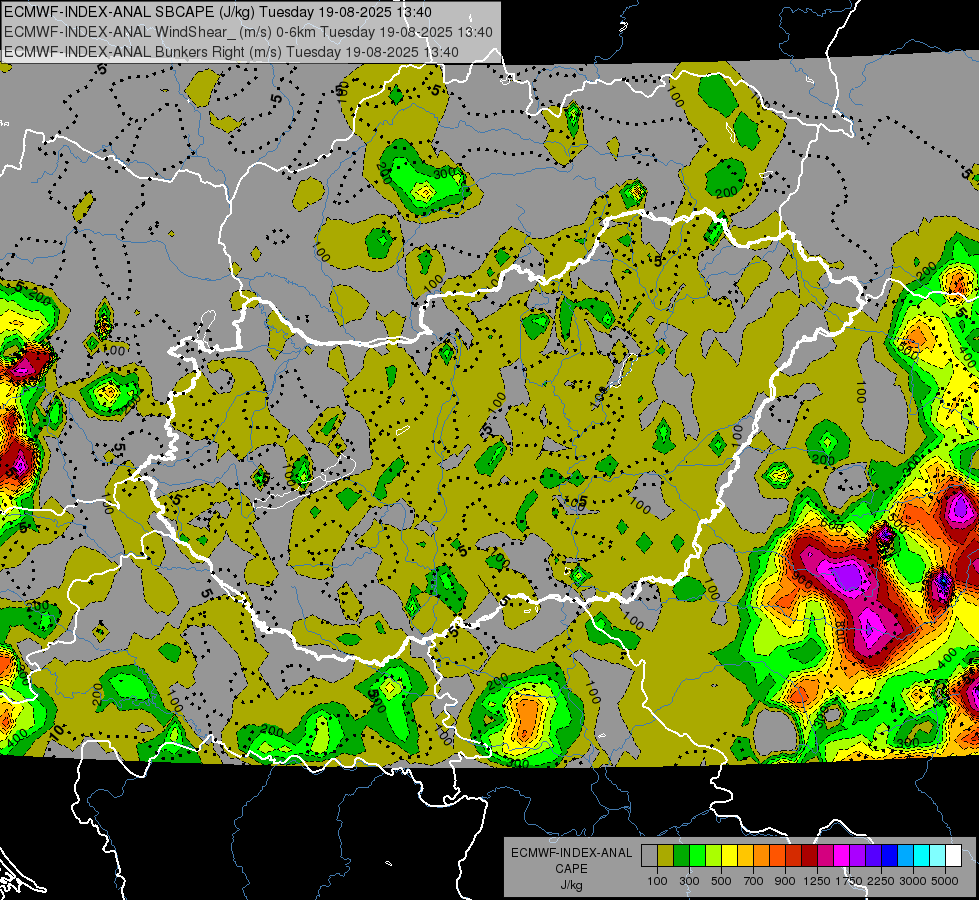
Task: Click the olive swatch right of the 100 tick
Action: pos(666,855)
